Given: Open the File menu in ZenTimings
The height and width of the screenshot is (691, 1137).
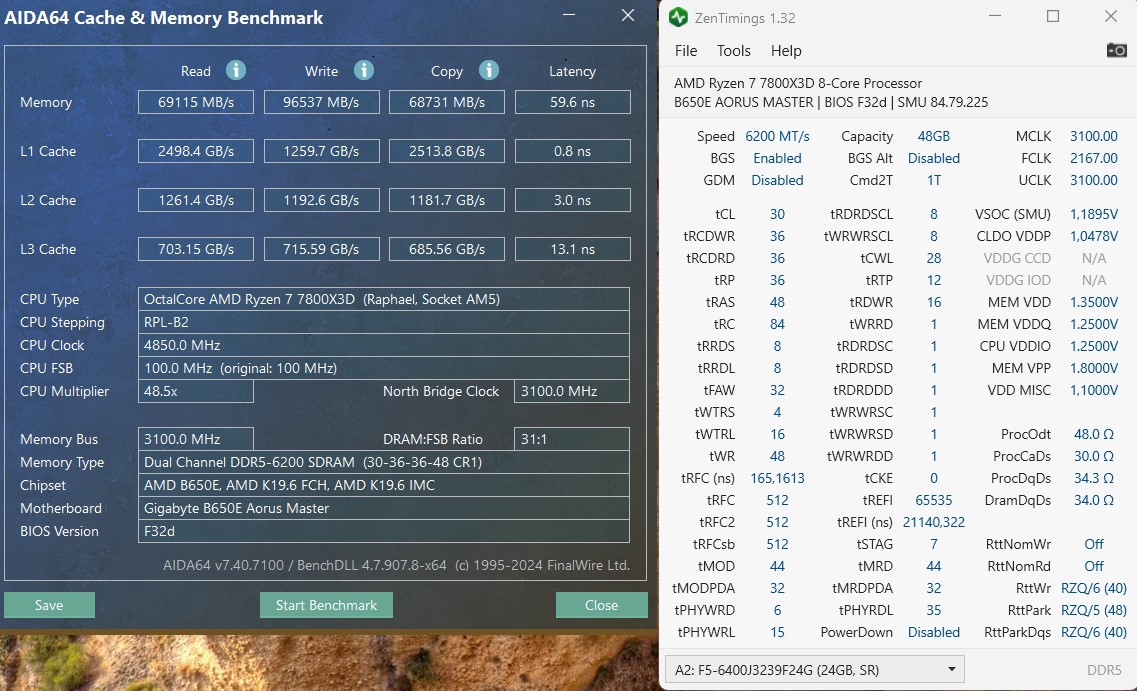Looking at the screenshot, I should coord(685,51).
